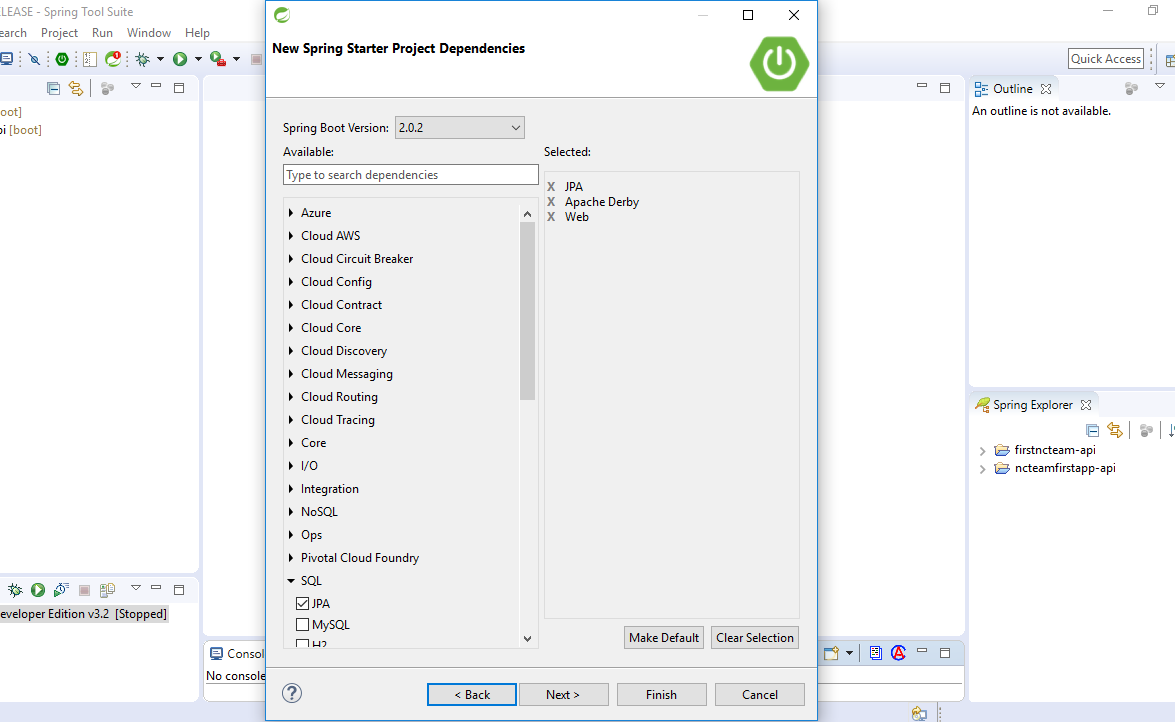Open the Spring wizard icon with red badge
This screenshot has width=1175, height=722.
click(x=114, y=58)
